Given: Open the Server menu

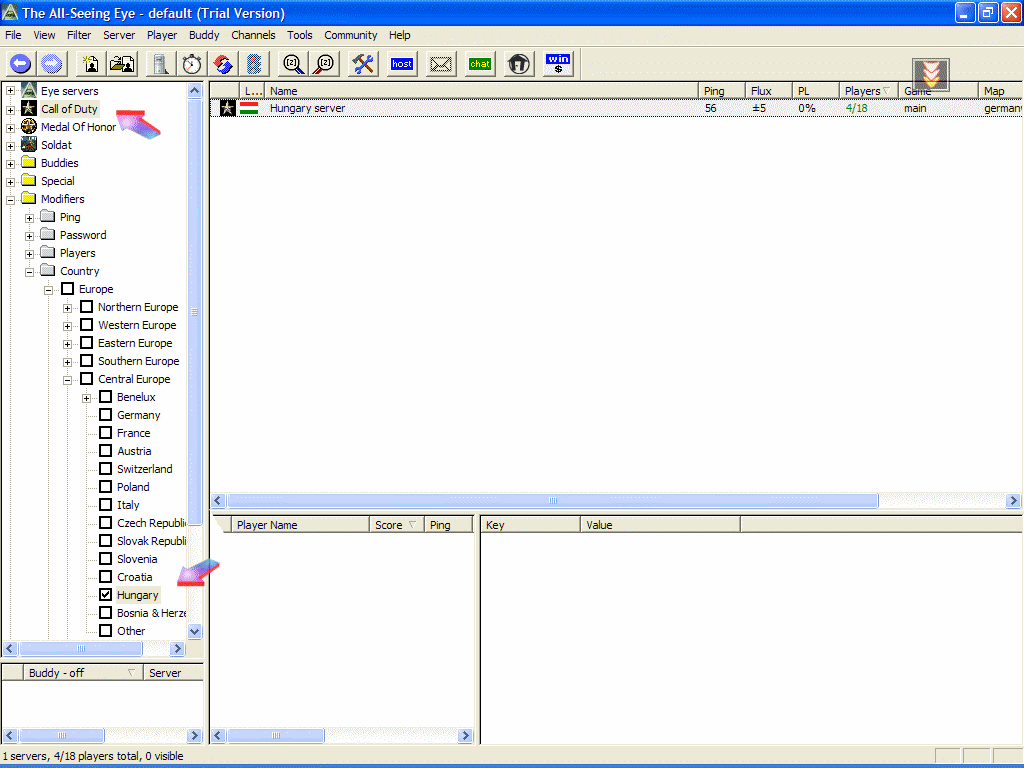Looking at the screenshot, I should (x=119, y=35).
